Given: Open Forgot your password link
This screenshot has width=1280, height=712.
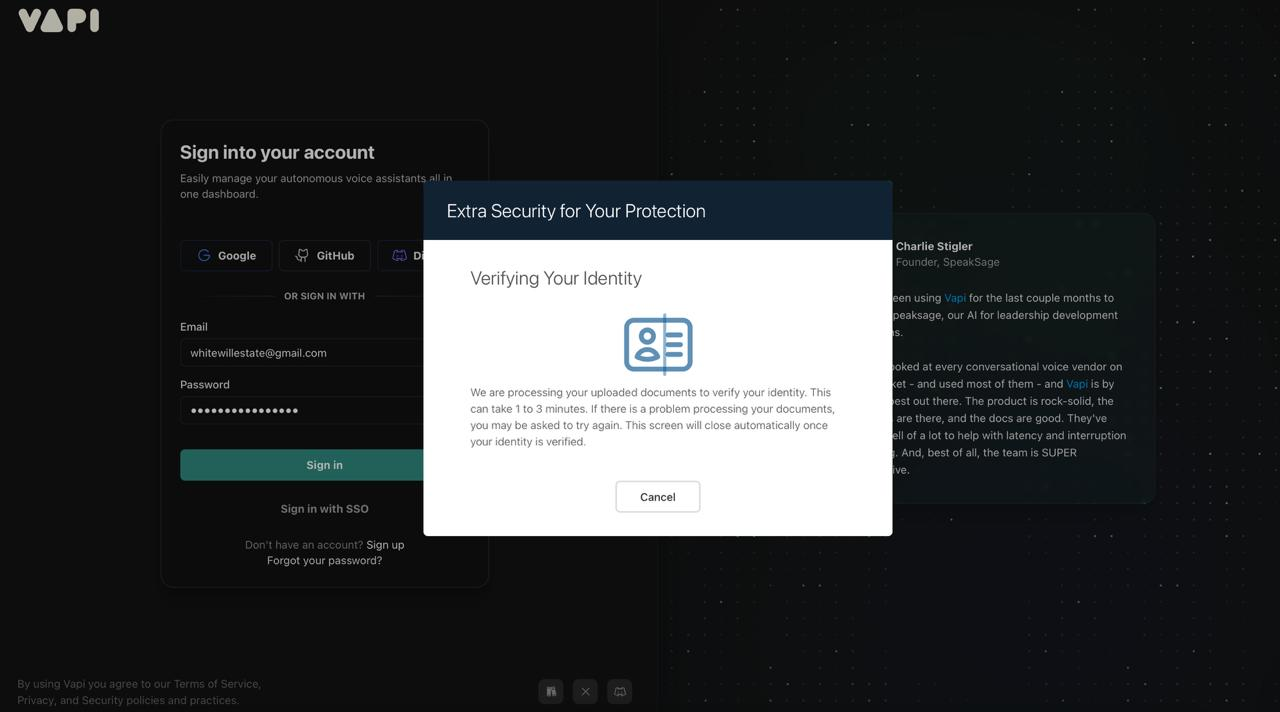Looking at the screenshot, I should [324, 561].
